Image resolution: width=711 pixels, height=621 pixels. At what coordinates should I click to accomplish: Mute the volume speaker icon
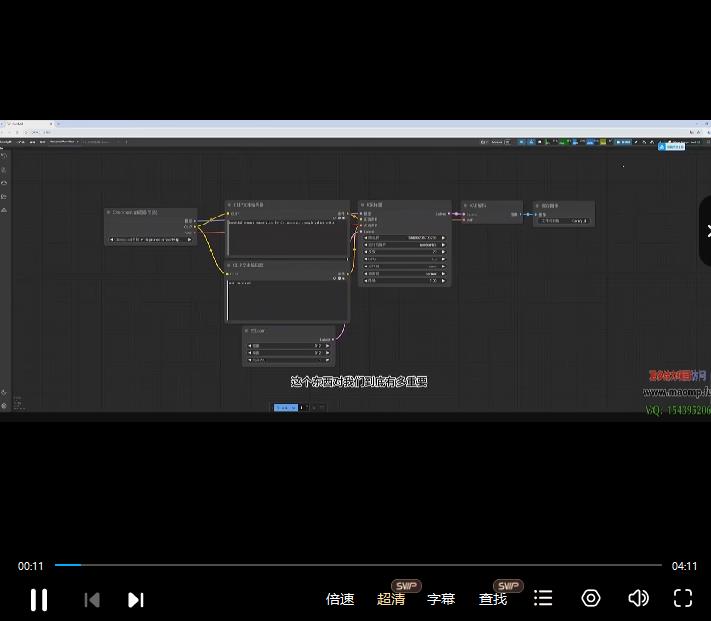coord(638,598)
